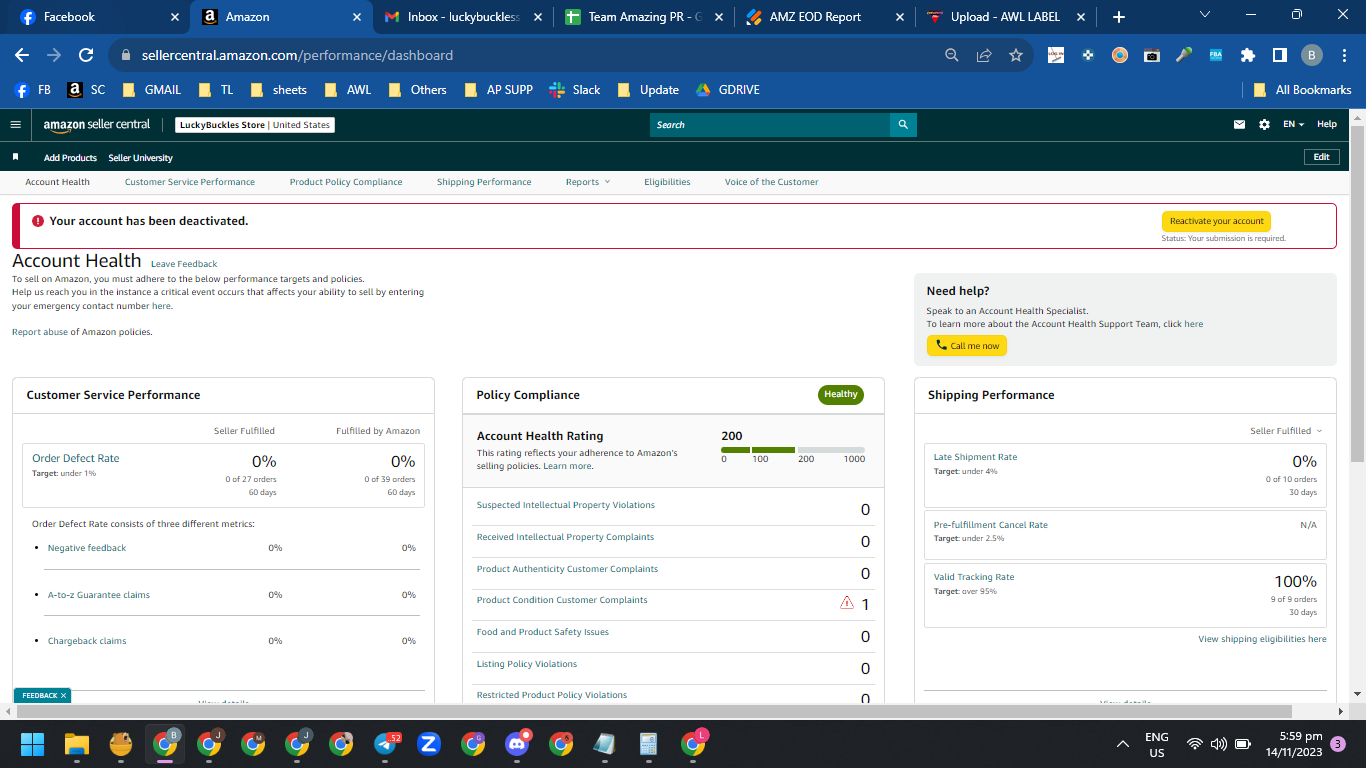Expand the Reports dropdown menu
Screen dimensions: 1366x768
tap(587, 182)
